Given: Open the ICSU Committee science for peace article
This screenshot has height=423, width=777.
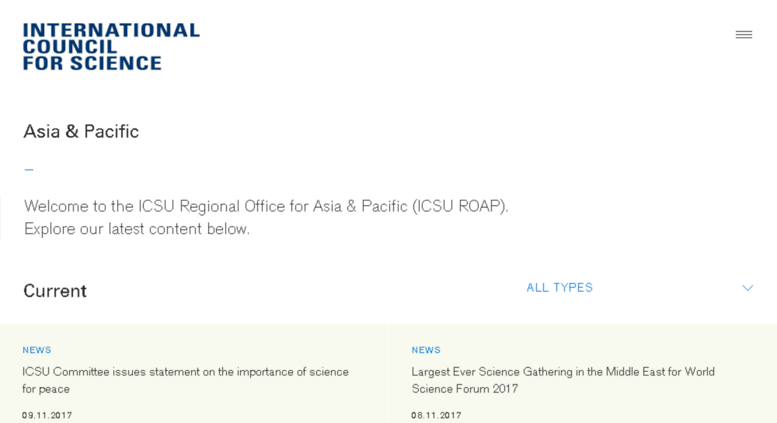Looking at the screenshot, I should (x=185, y=380).
